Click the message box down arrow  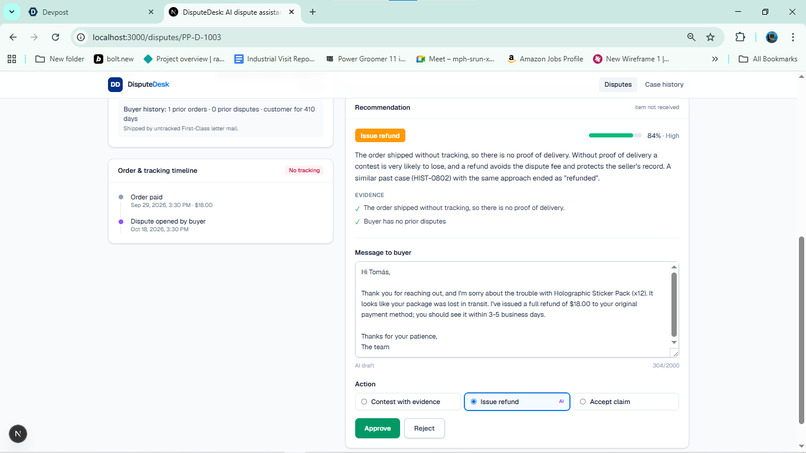(674, 342)
